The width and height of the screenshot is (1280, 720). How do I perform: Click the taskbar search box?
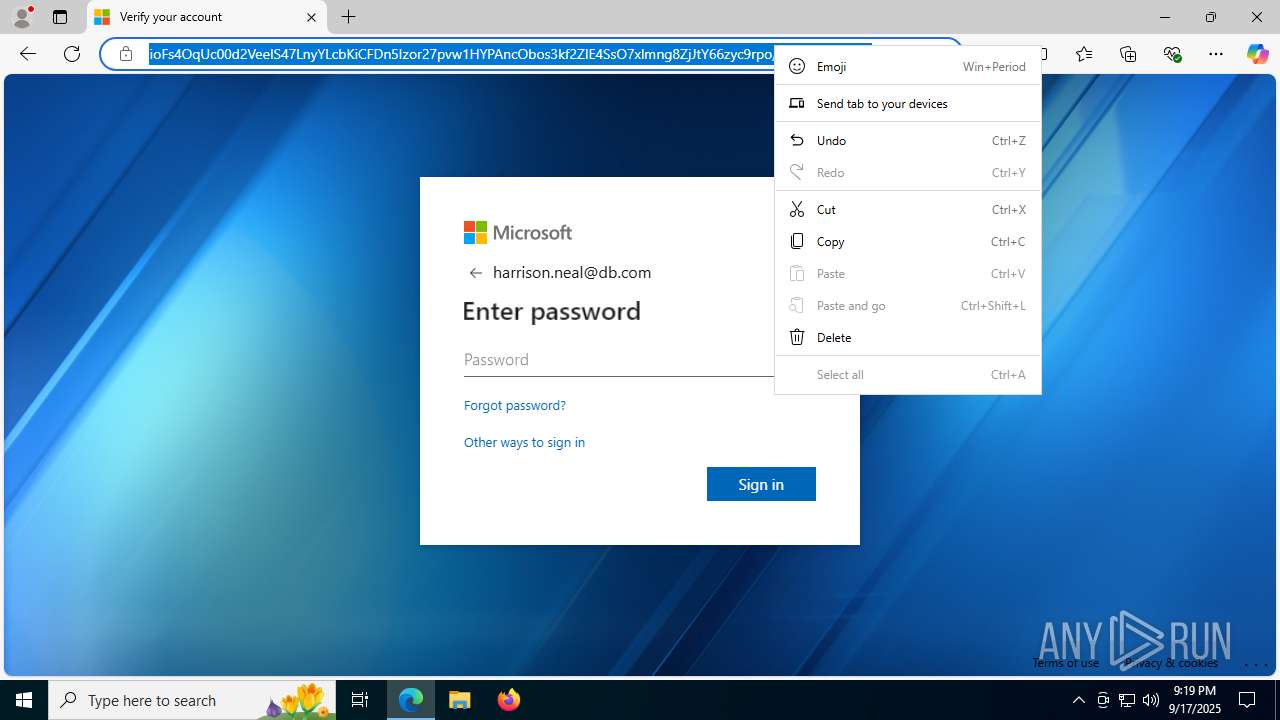(x=192, y=700)
